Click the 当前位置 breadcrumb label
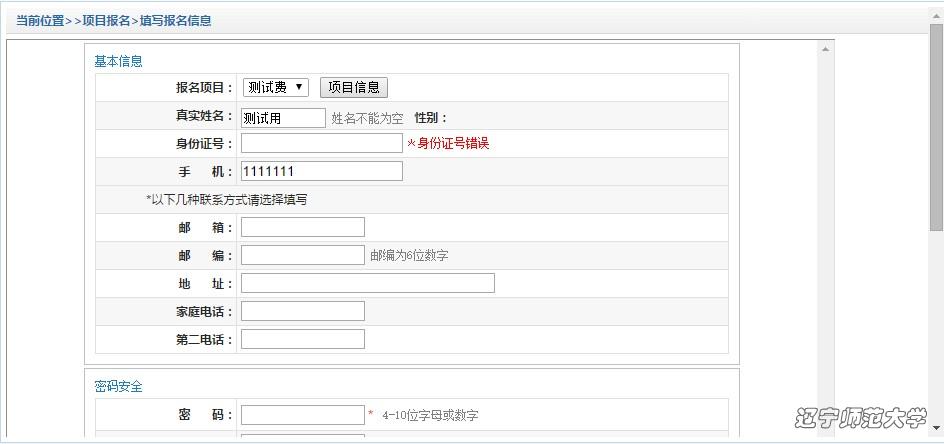This screenshot has height=444, width=944. (40, 21)
